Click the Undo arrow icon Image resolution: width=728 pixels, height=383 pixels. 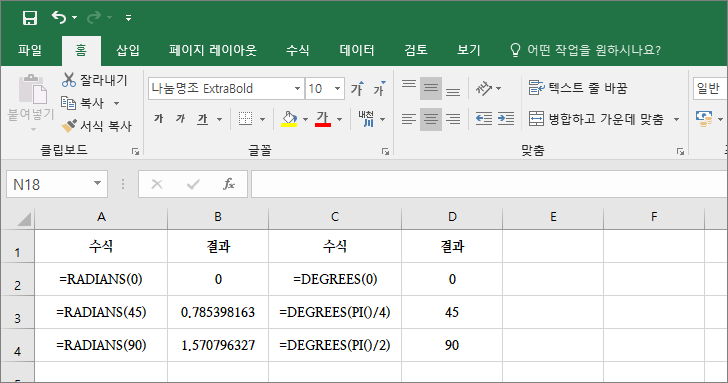59,18
